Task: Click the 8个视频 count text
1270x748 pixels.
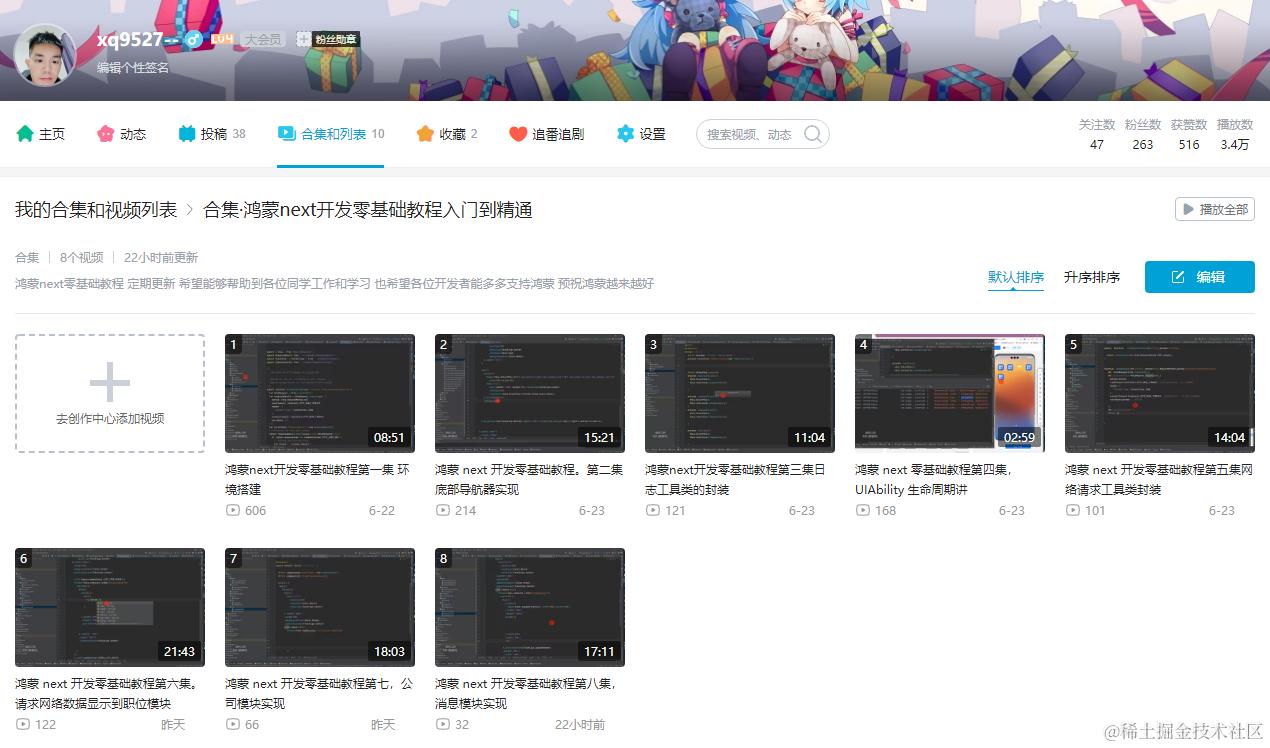Action: 81,257
